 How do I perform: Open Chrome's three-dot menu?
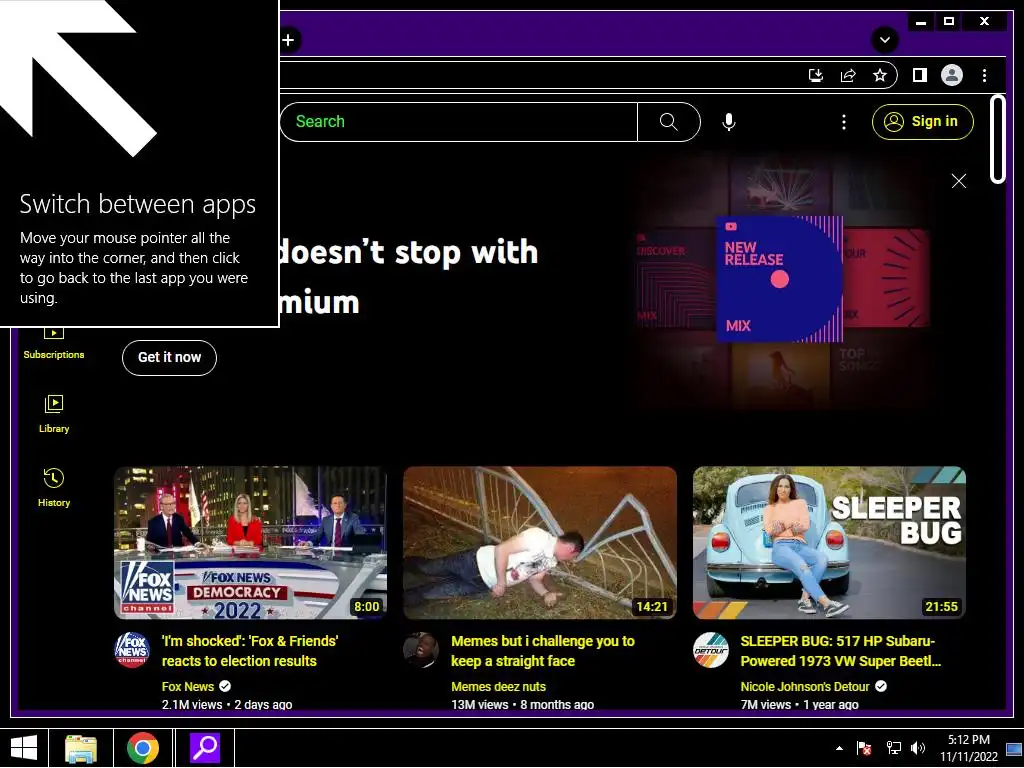tap(984, 76)
